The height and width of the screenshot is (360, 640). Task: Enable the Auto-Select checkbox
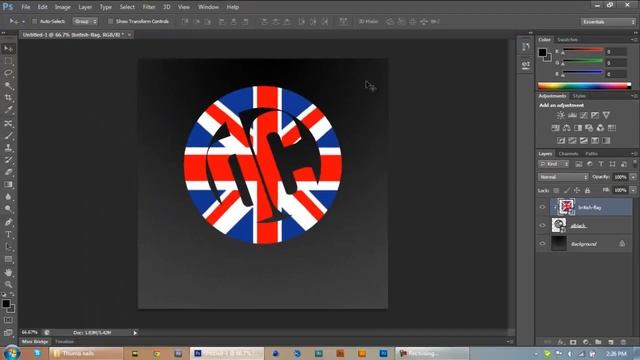[35, 21]
